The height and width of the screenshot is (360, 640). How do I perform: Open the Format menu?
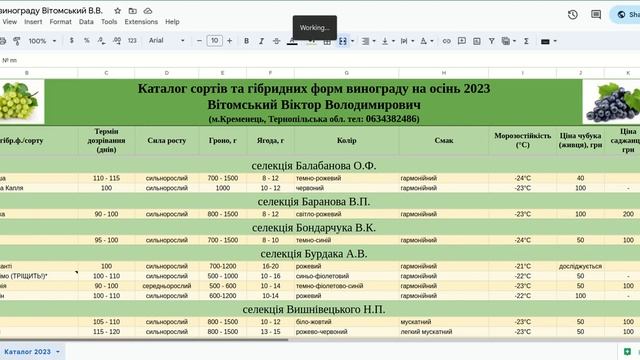click(x=60, y=22)
